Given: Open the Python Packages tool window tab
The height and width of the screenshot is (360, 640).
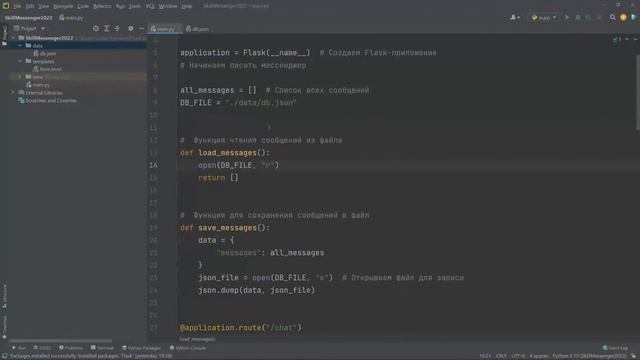Looking at the screenshot, I should pos(141,348).
